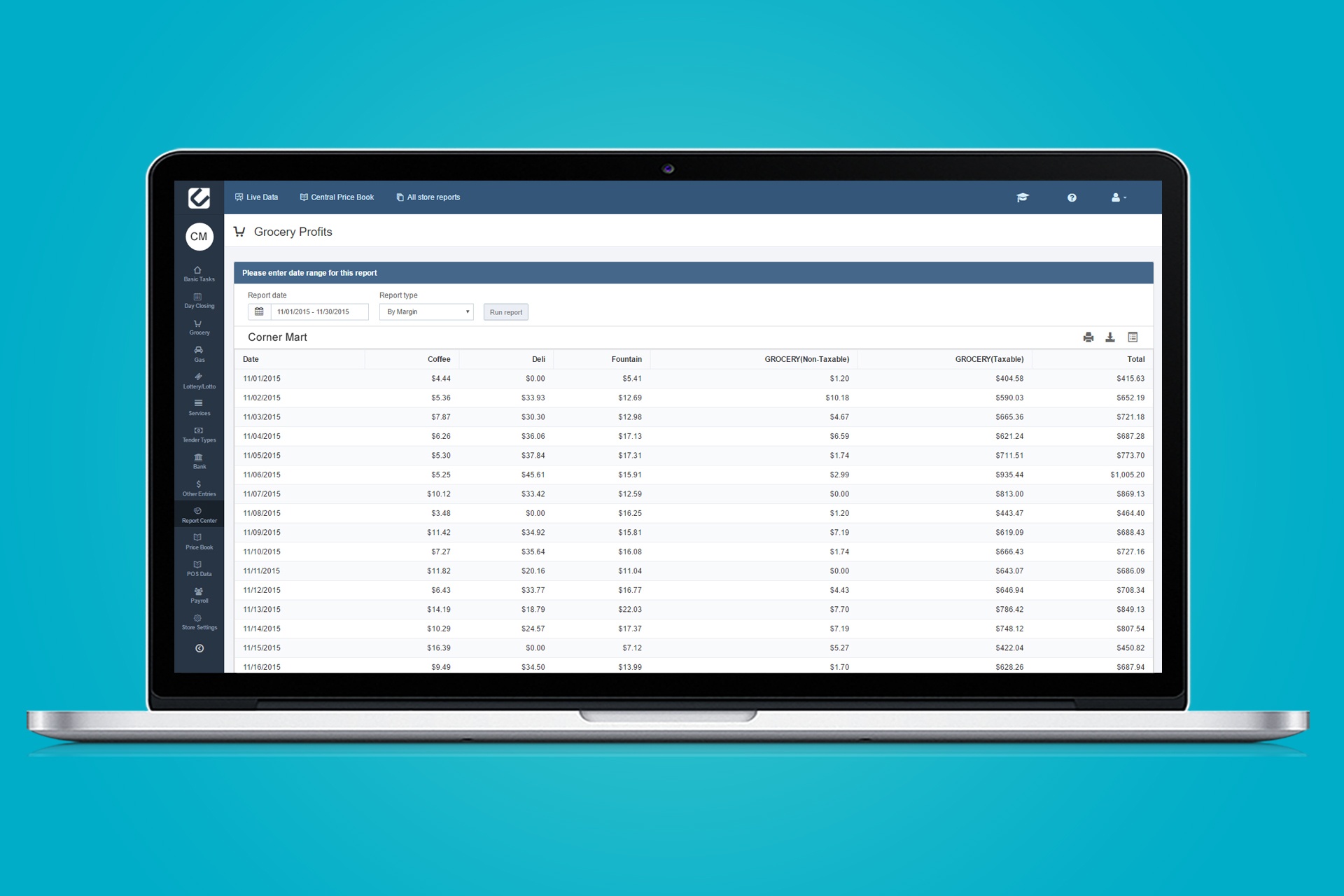Download the report via download icon
The image size is (1344, 896).
[x=1109, y=337]
